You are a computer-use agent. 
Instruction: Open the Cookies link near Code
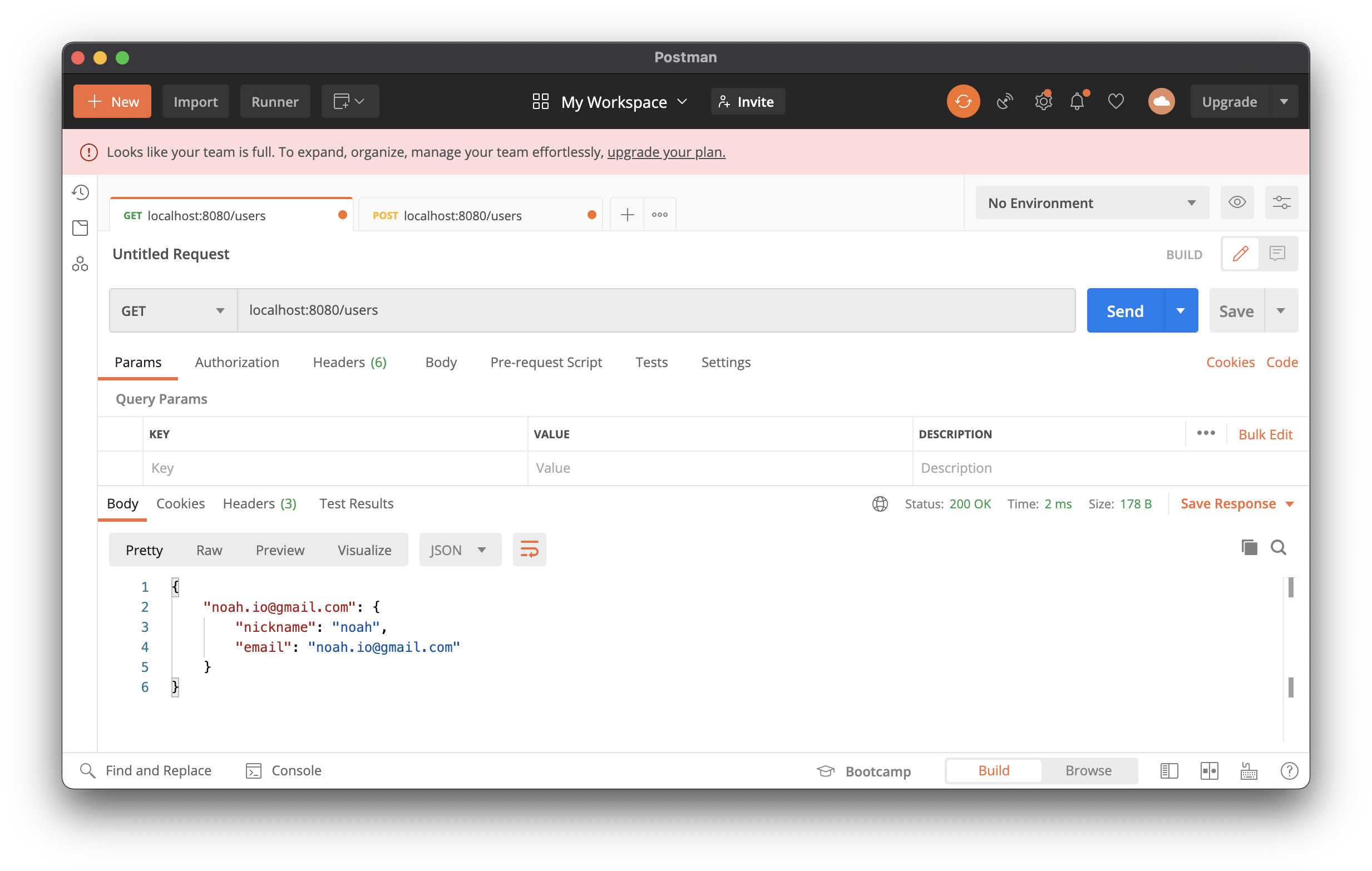pos(1230,362)
